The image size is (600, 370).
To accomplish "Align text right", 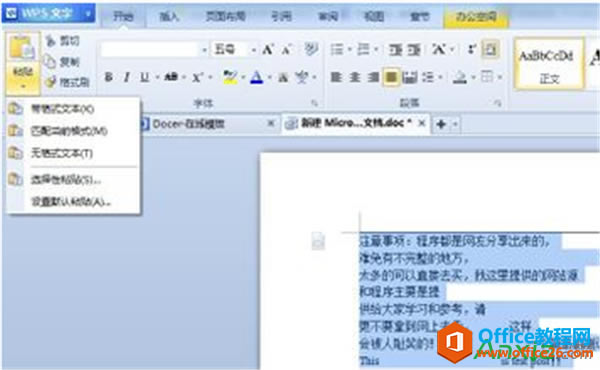I will (x=373, y=77).
